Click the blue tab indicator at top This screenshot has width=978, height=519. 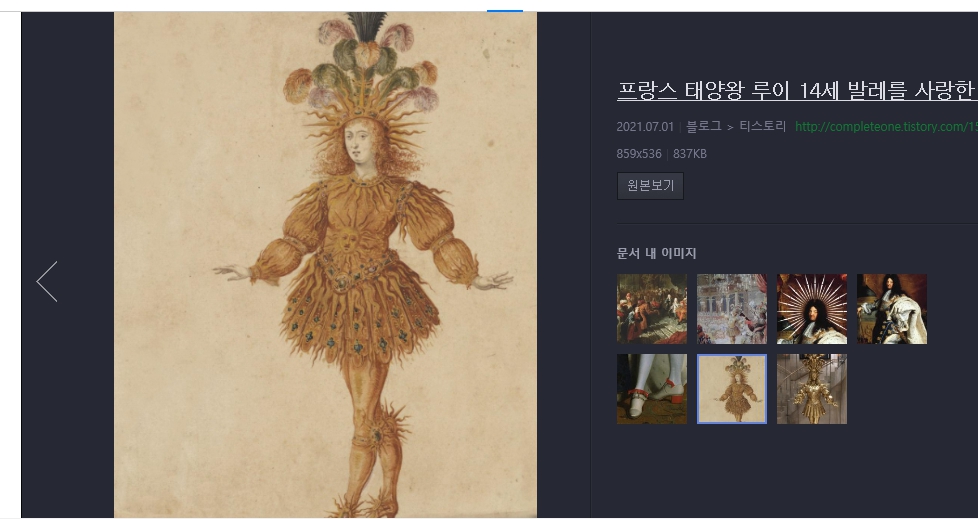coord(505,11)
